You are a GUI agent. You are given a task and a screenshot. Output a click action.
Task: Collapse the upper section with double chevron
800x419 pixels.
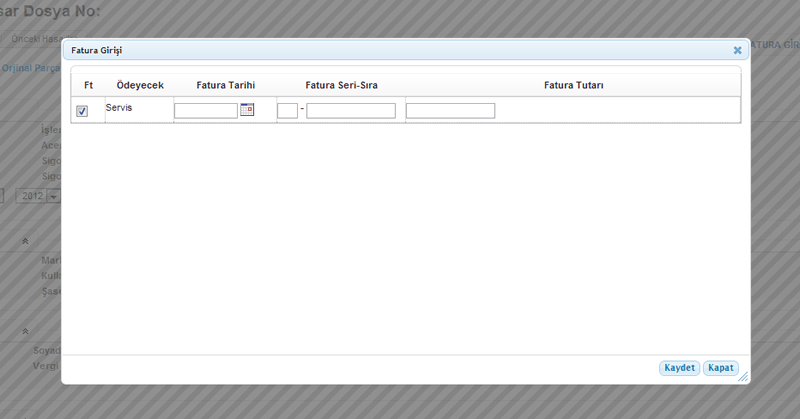[x=26, y=241]
